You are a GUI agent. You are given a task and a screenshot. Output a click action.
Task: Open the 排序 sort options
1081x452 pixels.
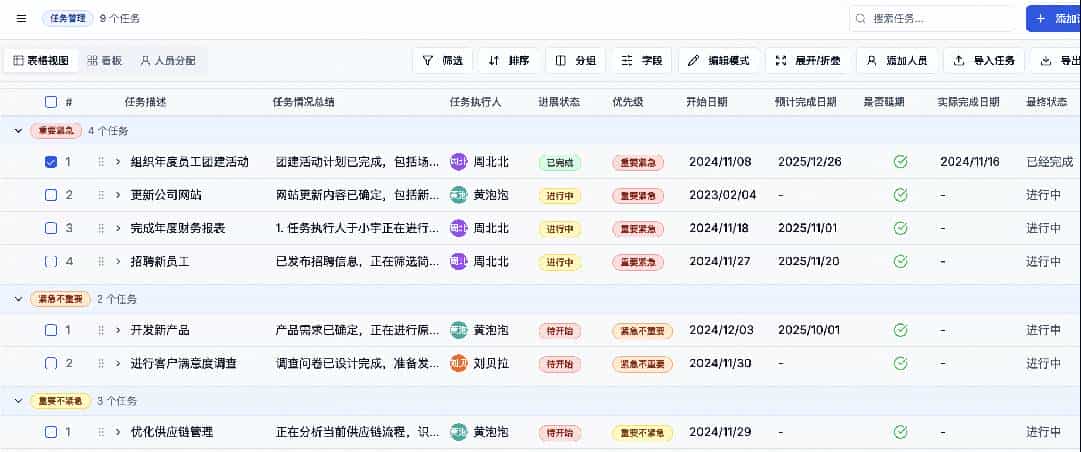(x=509, y=61)
